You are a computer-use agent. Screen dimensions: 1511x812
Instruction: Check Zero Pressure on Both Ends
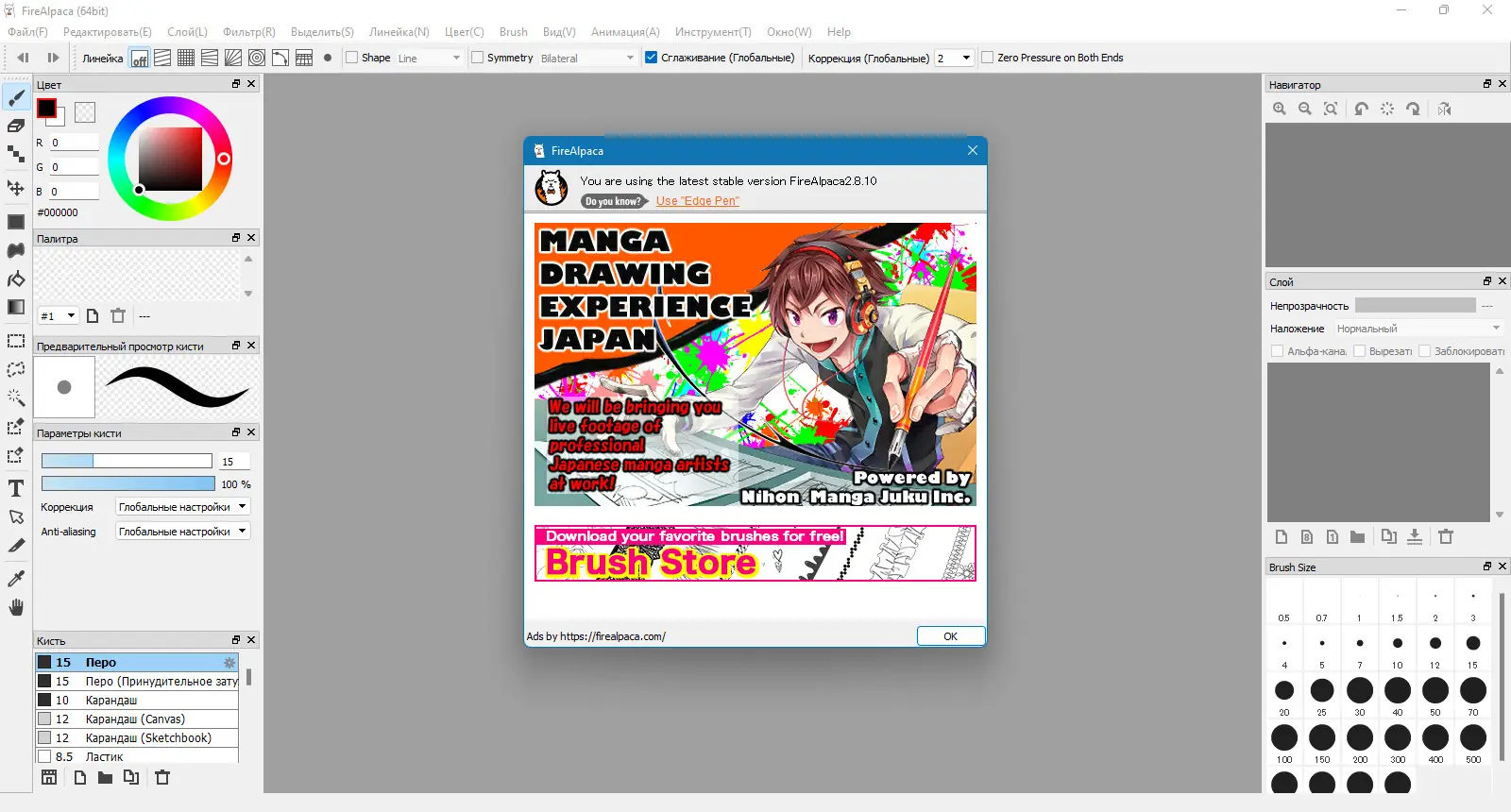click(988, 58)
